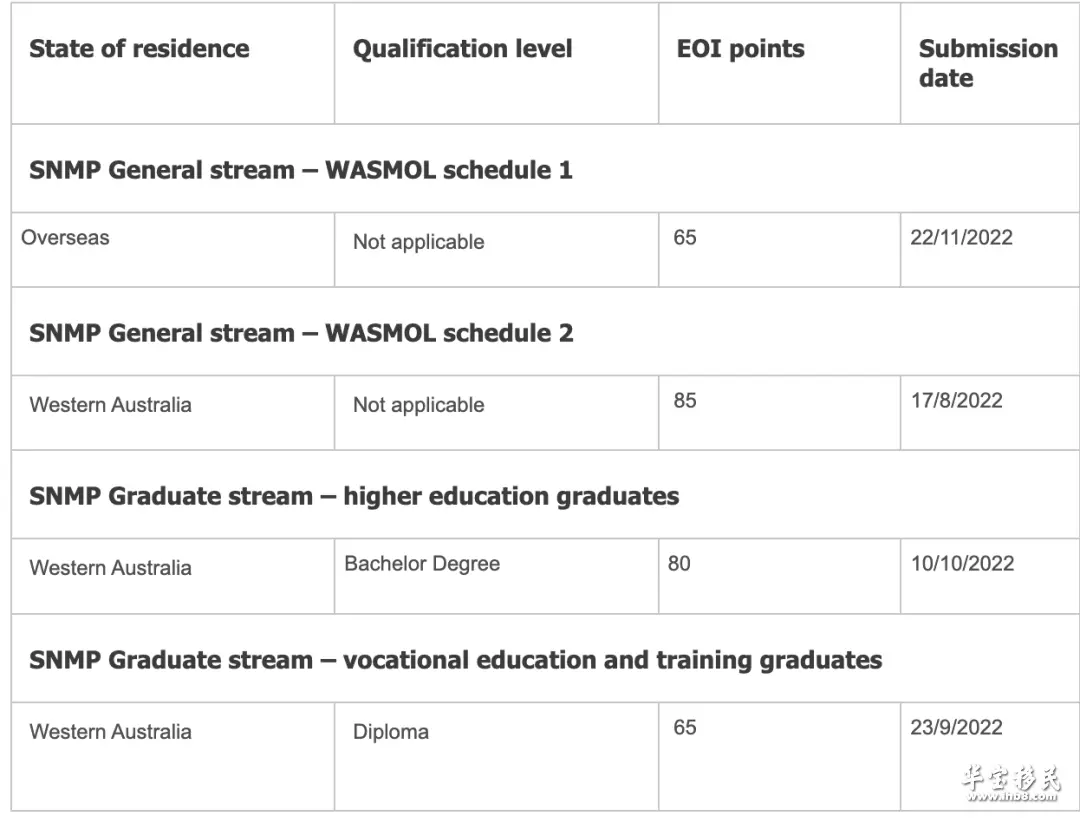Click Not applicable in the Overseas row

tap(419, 242)
